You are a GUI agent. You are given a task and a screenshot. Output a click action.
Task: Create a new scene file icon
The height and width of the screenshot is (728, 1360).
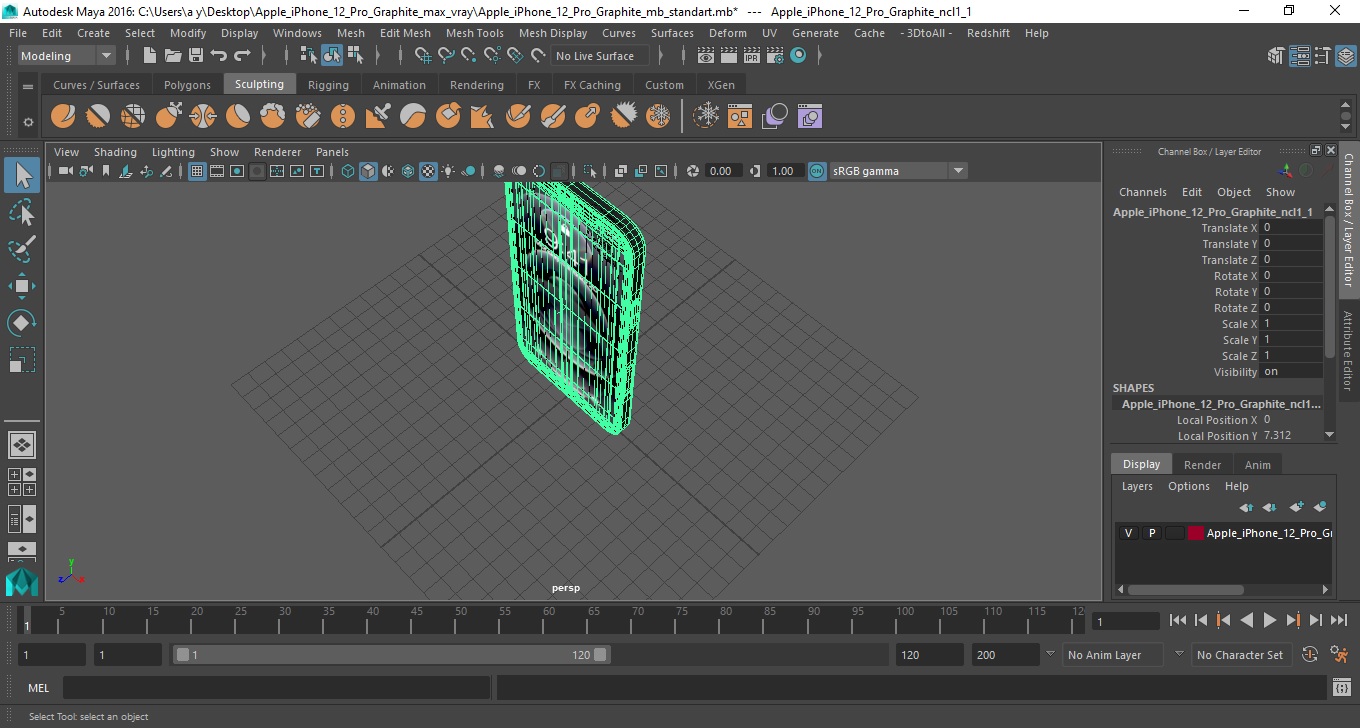[150, 56]
